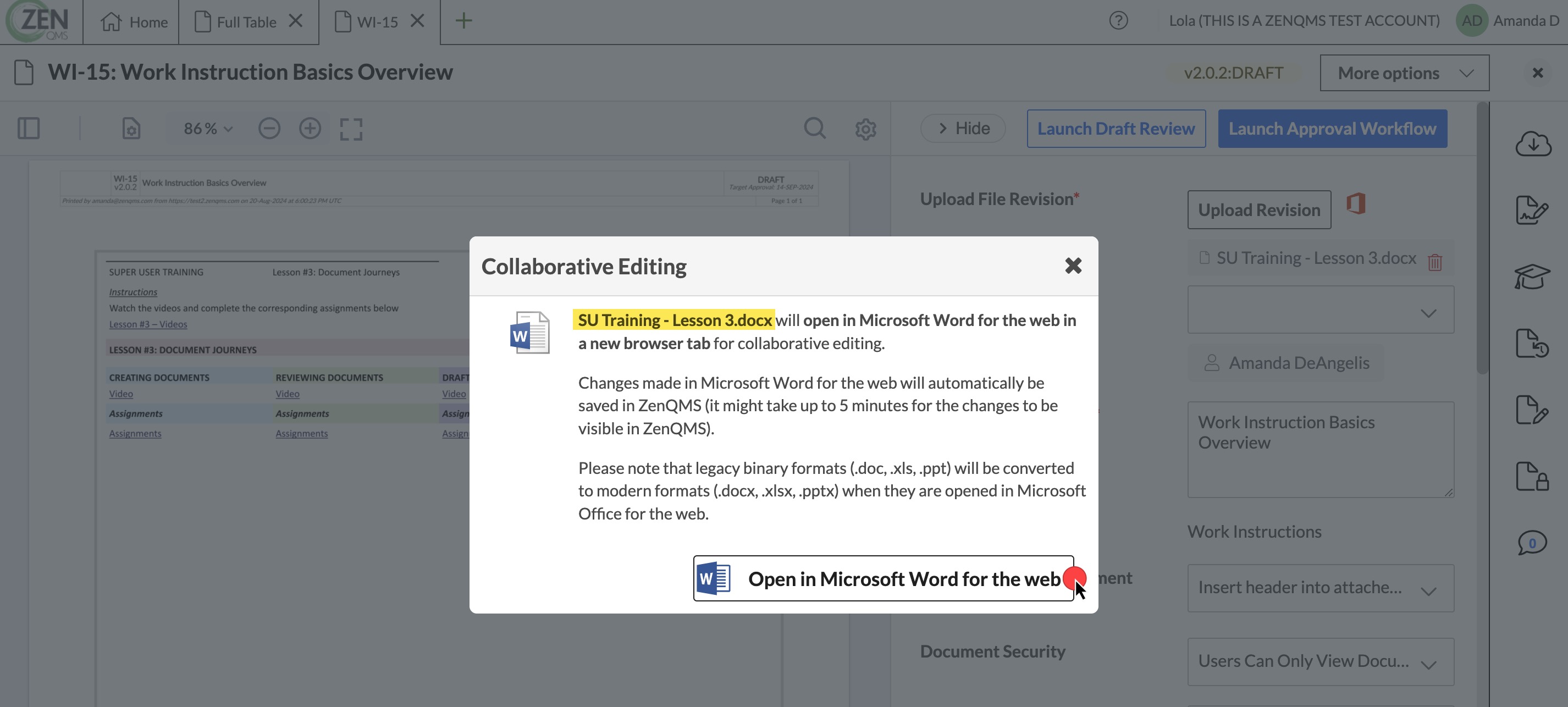The image size is (1568, 707).
Task: Click Open in Microsoft Word for the web
Action: point(883,578)
